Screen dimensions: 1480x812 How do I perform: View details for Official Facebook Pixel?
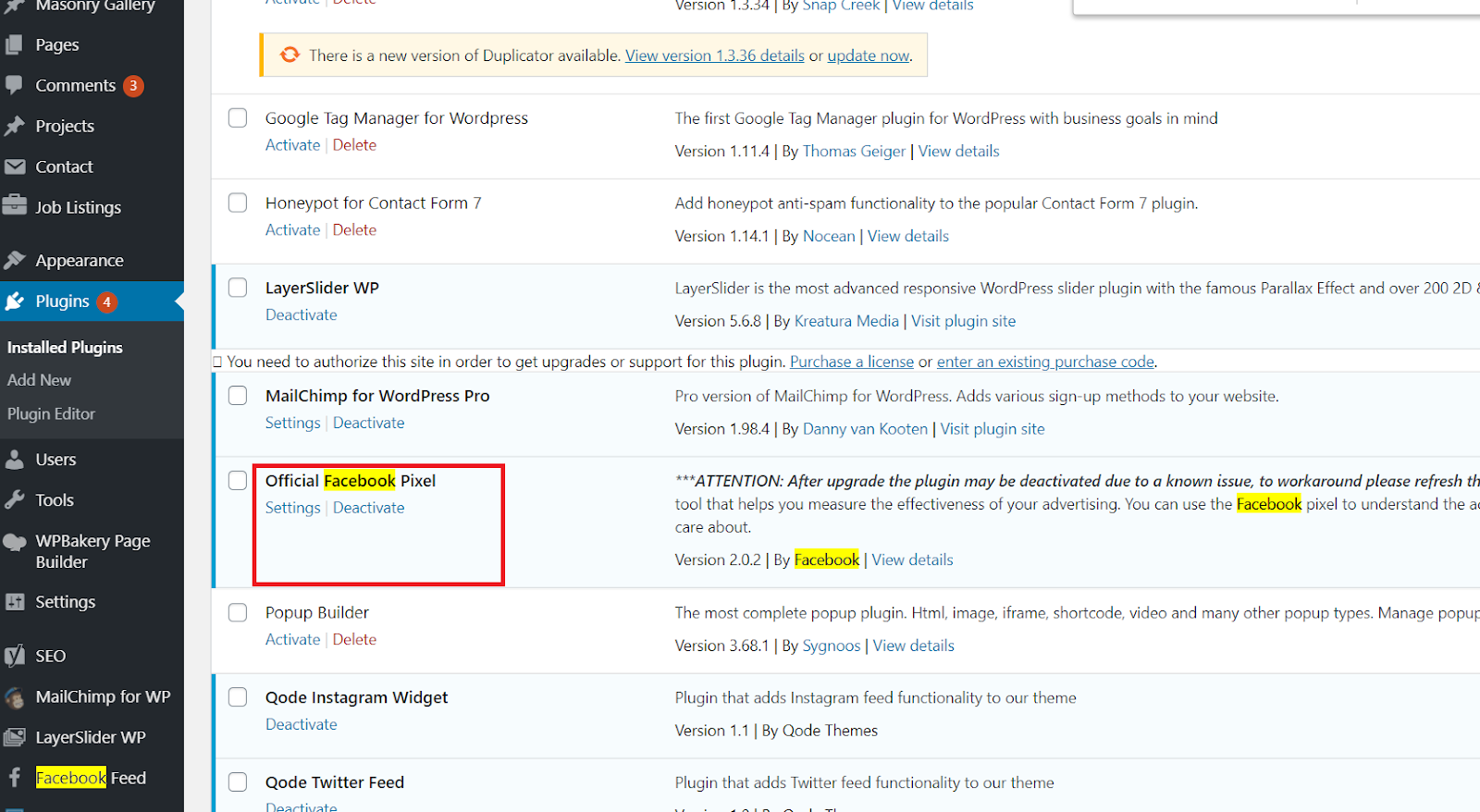912,560
